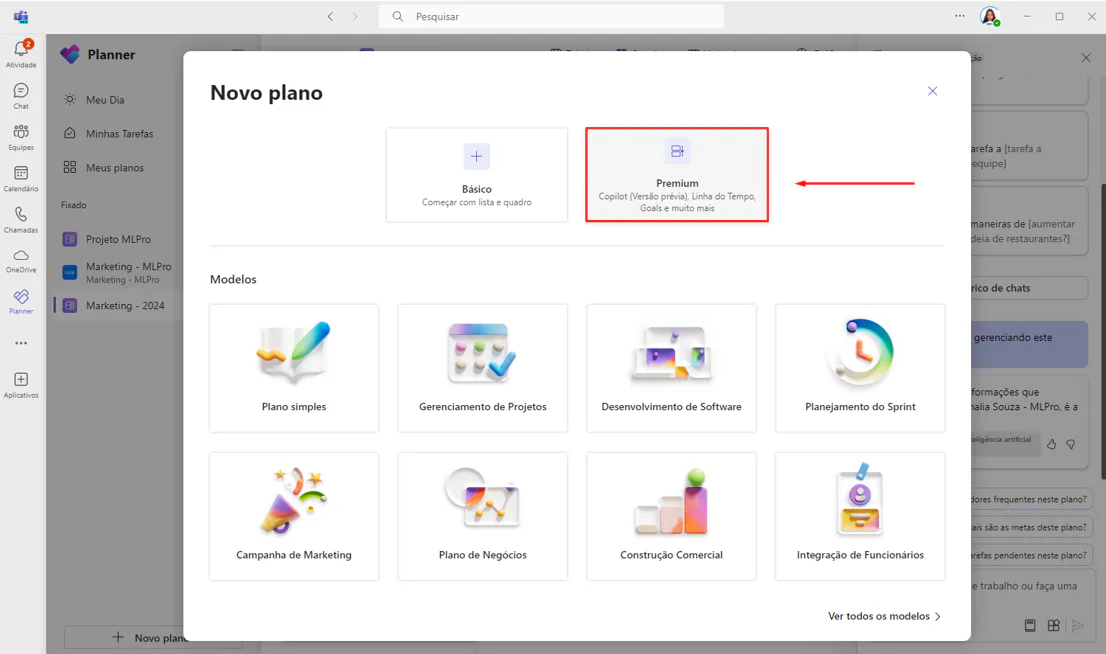Viewport: 1106px width, 654px height.
Task: Choose Desenvolvimento de Software template
Action: pos(672,368)
